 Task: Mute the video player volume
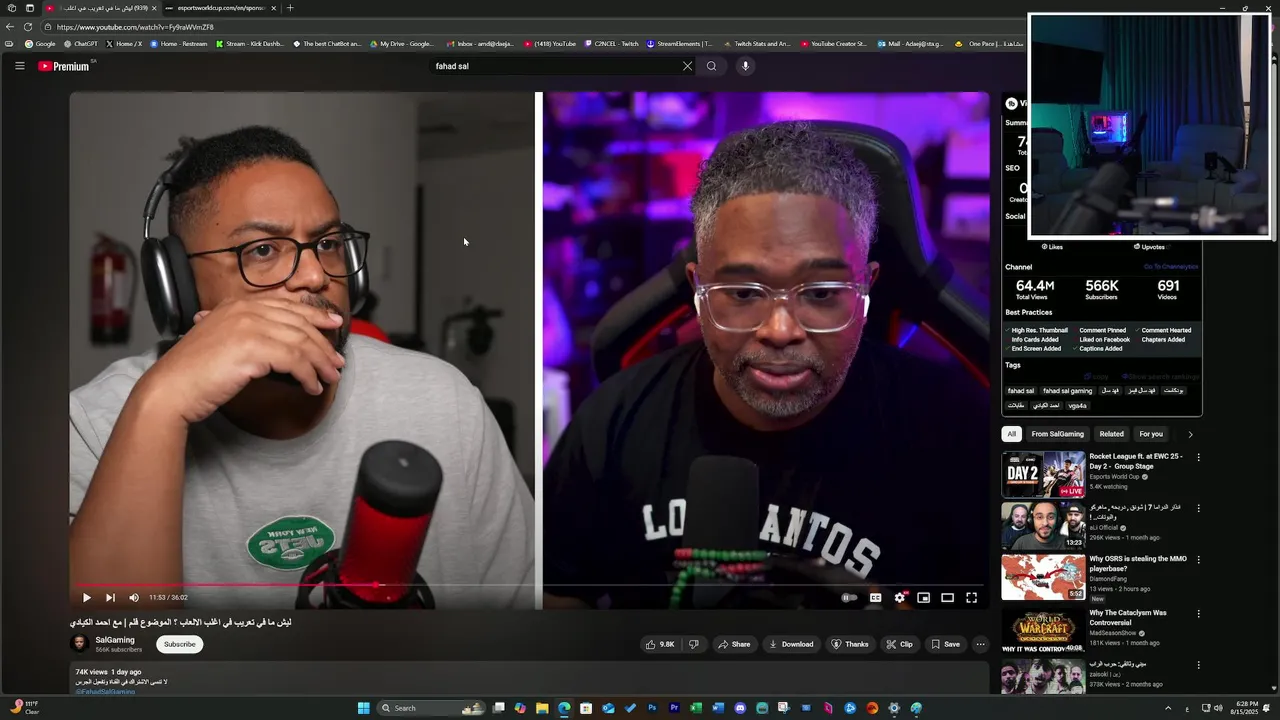[x=134, y=597]
